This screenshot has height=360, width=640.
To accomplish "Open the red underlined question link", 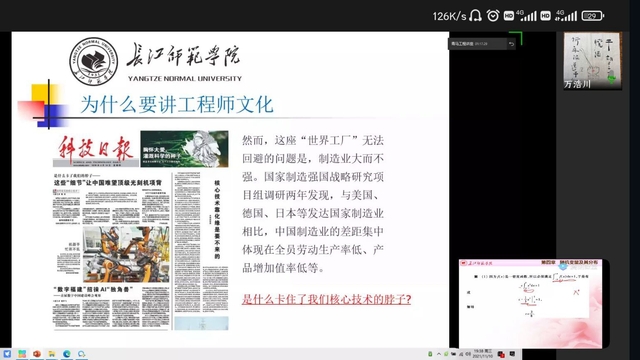I will point(327,300).
